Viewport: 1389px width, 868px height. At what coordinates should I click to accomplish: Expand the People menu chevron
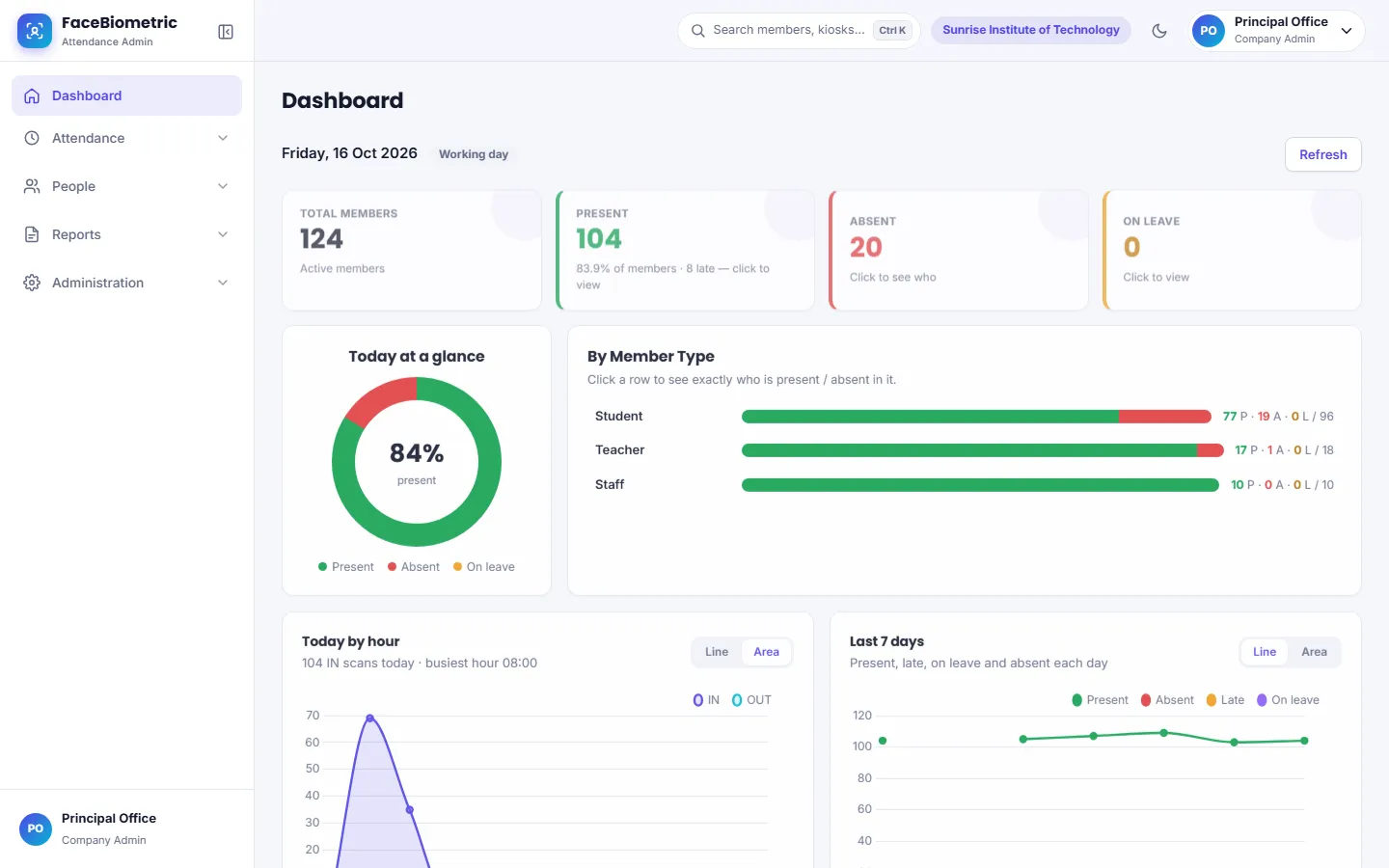[223, 186]
